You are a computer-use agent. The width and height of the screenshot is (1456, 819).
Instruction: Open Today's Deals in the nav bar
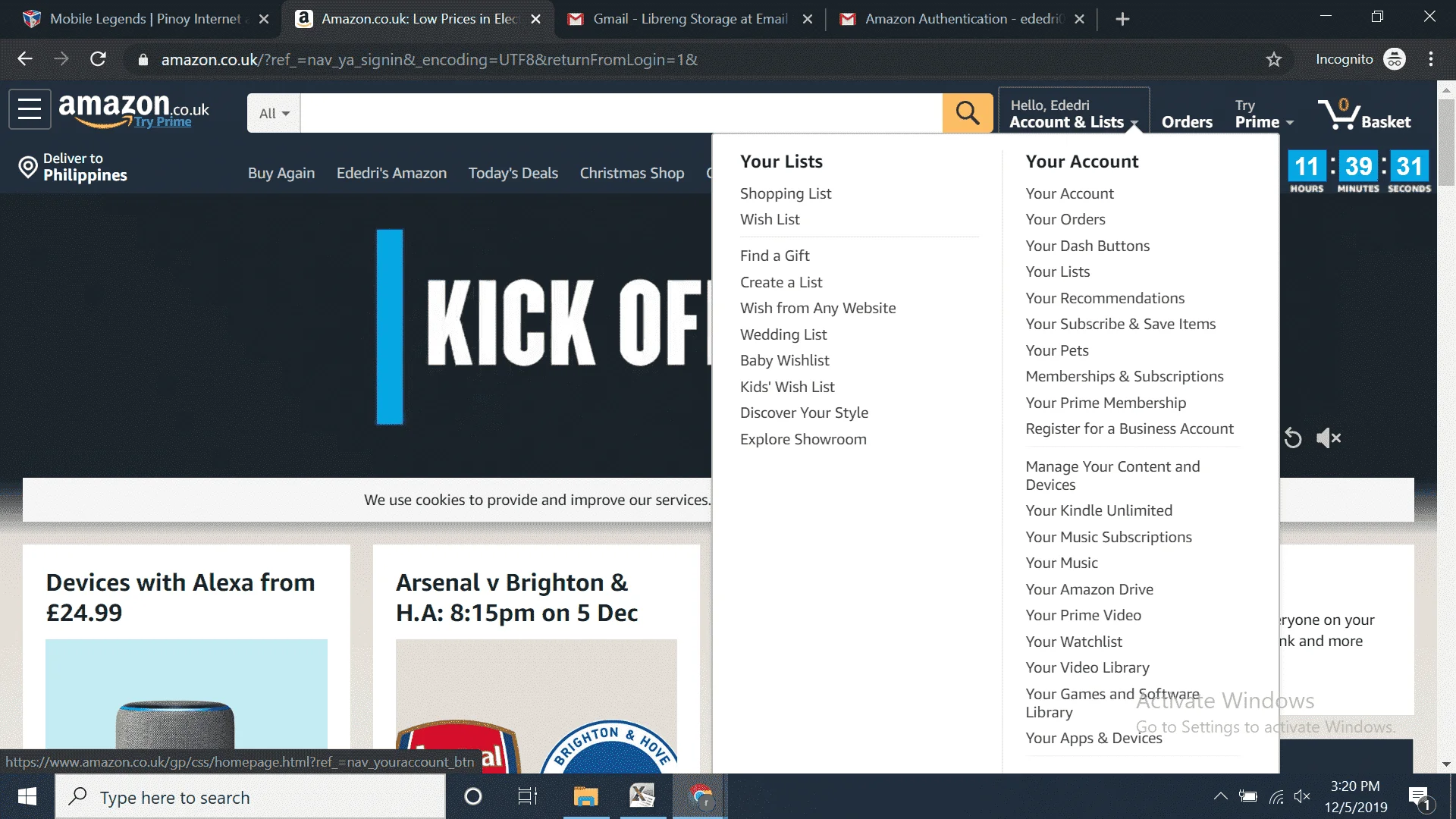coord(513,173)
